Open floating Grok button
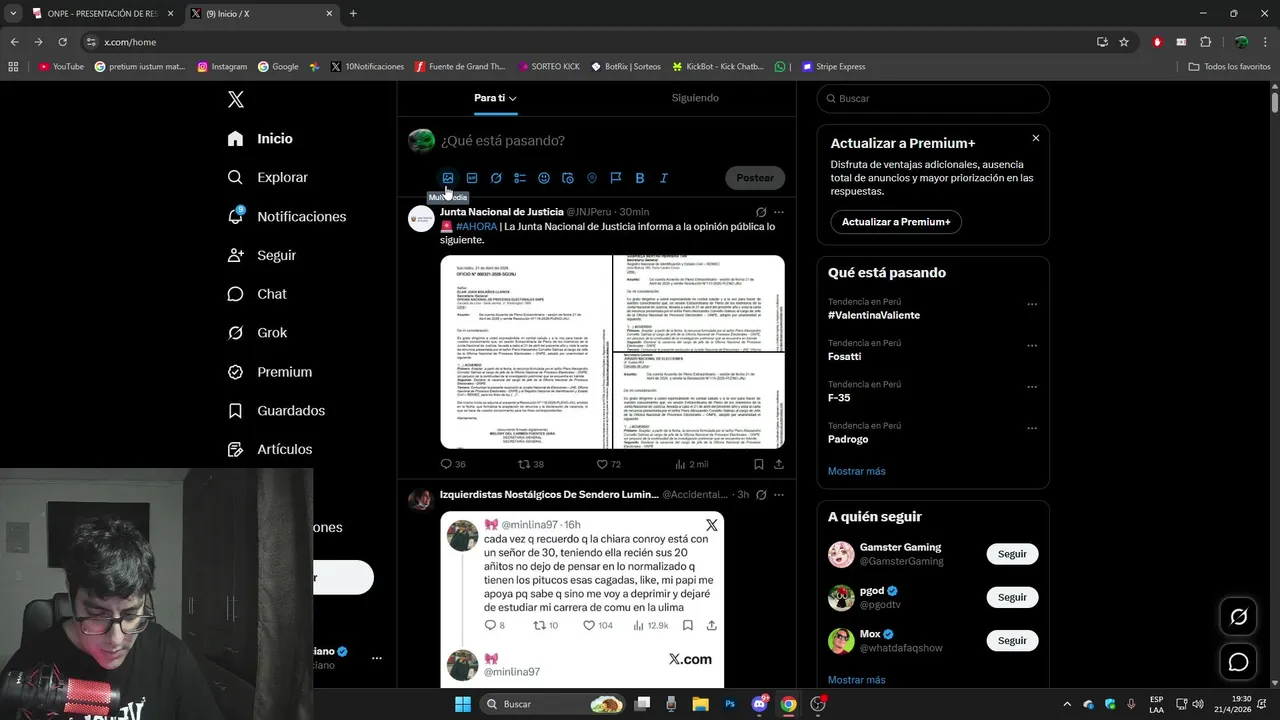 pos(1238,617)
